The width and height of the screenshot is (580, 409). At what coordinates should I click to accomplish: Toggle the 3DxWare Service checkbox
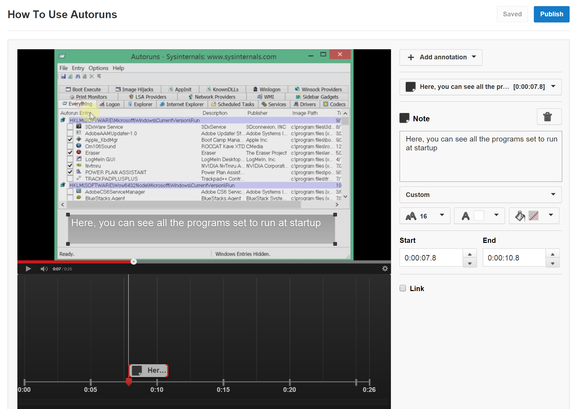pyautogui.click(x=70, y=127)
